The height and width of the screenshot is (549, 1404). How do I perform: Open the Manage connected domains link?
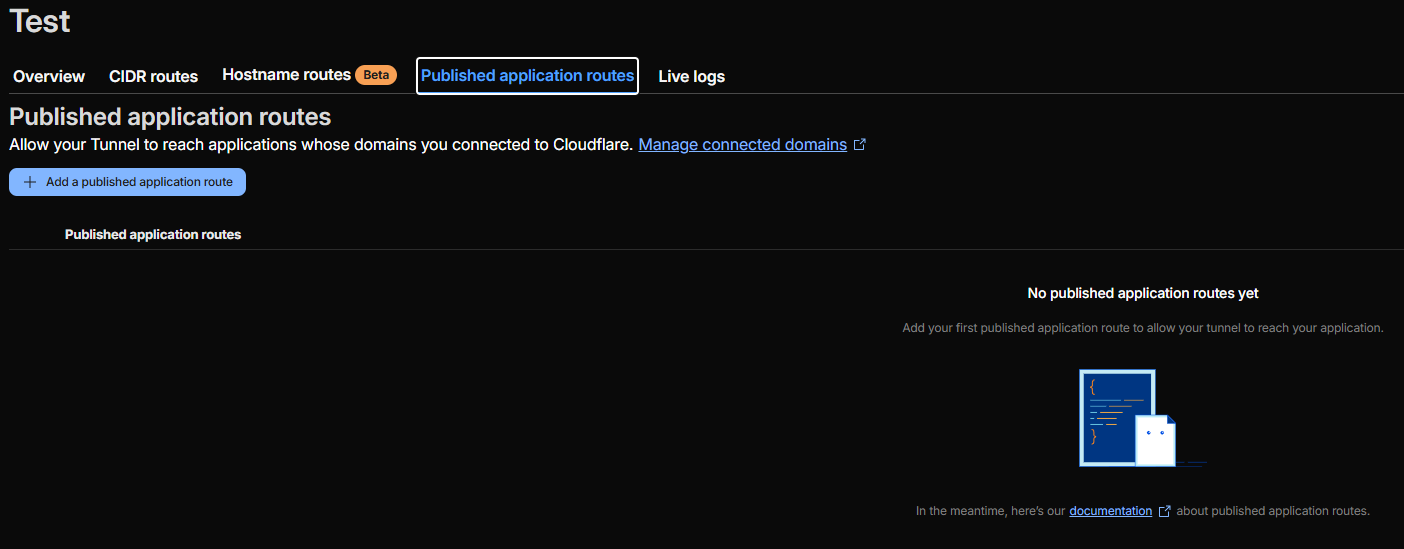click(x=742, y=144)
